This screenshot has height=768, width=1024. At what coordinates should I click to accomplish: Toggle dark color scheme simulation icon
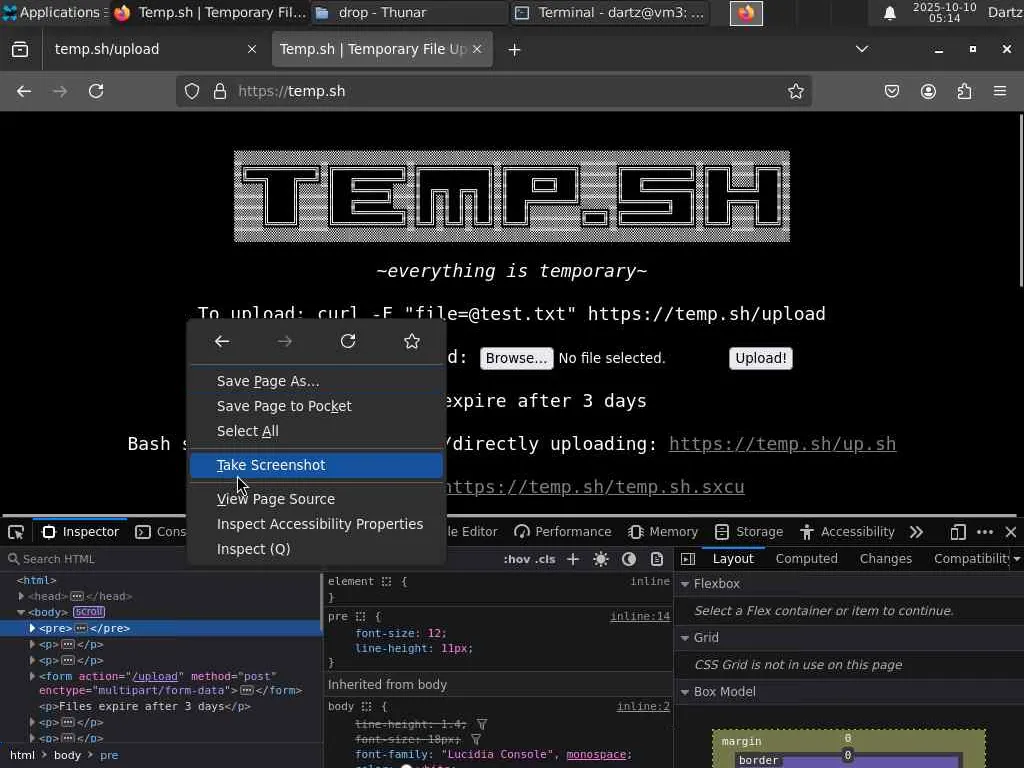coord(629,559)
